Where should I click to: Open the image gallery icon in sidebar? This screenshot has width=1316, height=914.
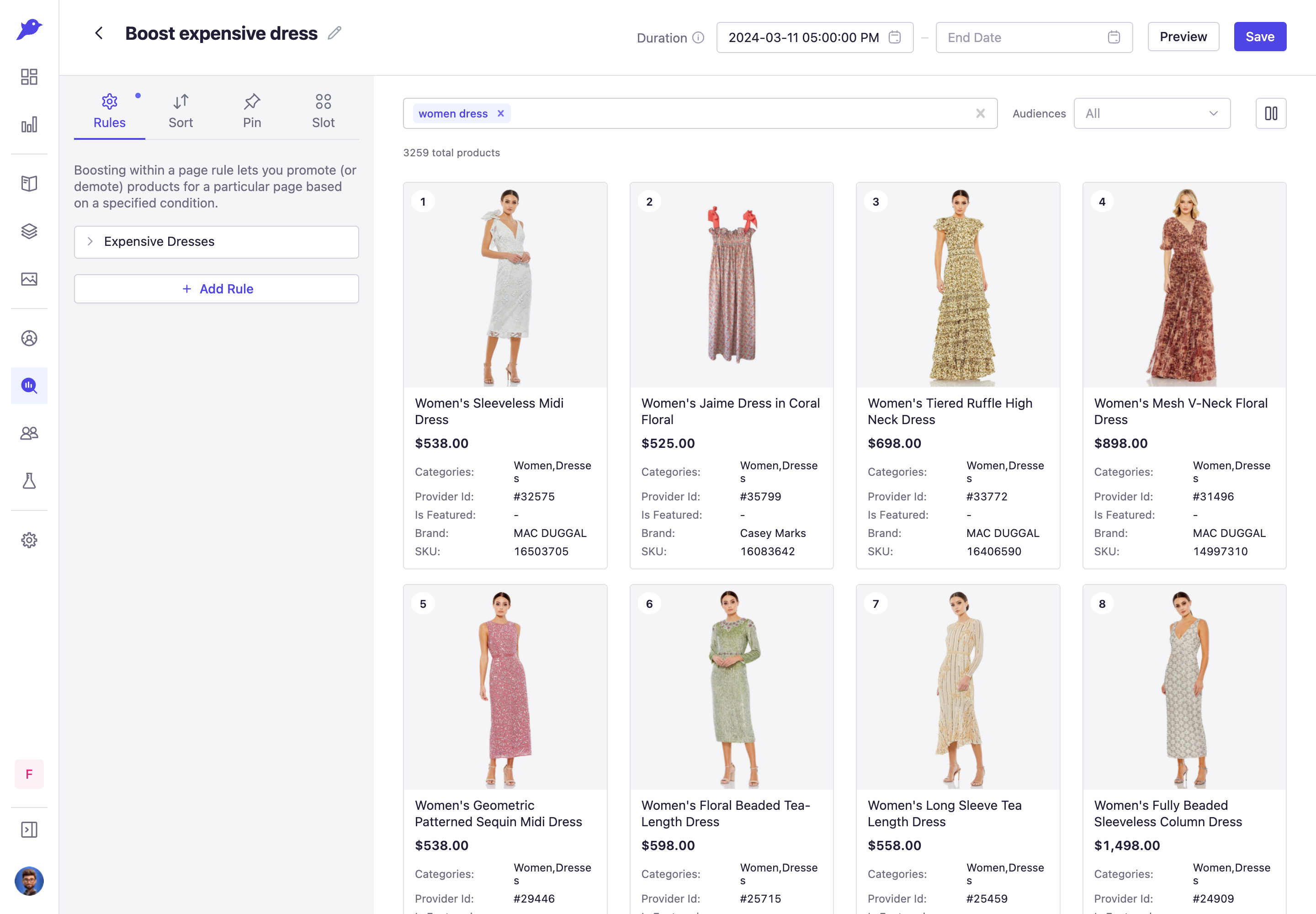[29, 279]
